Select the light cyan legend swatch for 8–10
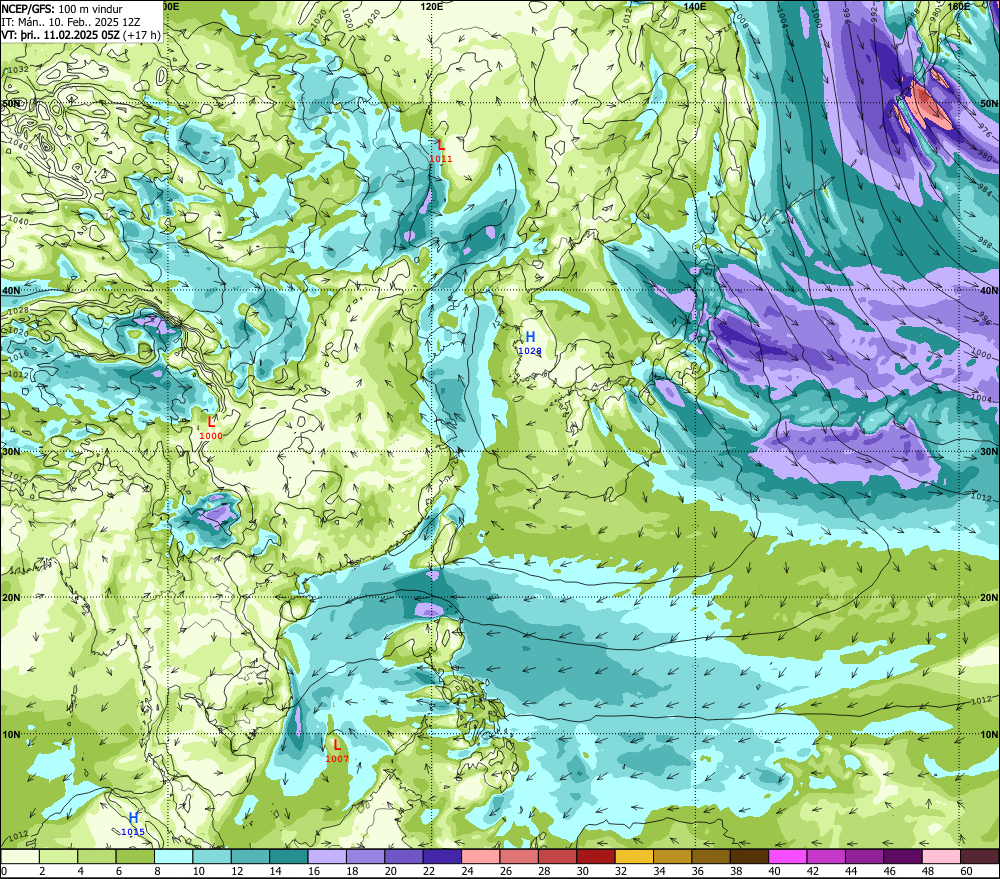Screen dimensions: 1000x879 (173, 857)
